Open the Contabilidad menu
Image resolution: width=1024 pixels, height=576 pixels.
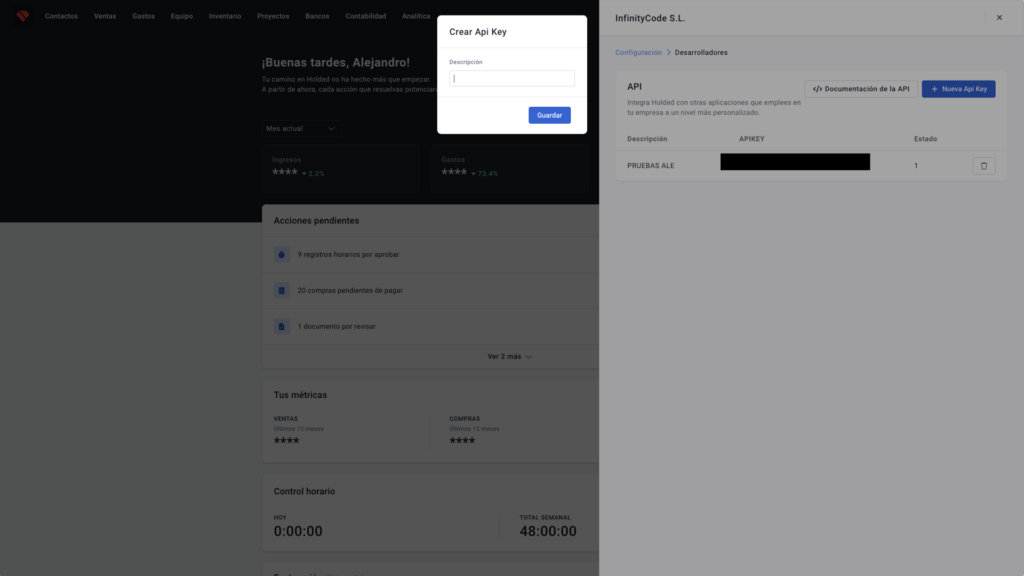coord(366,16)
